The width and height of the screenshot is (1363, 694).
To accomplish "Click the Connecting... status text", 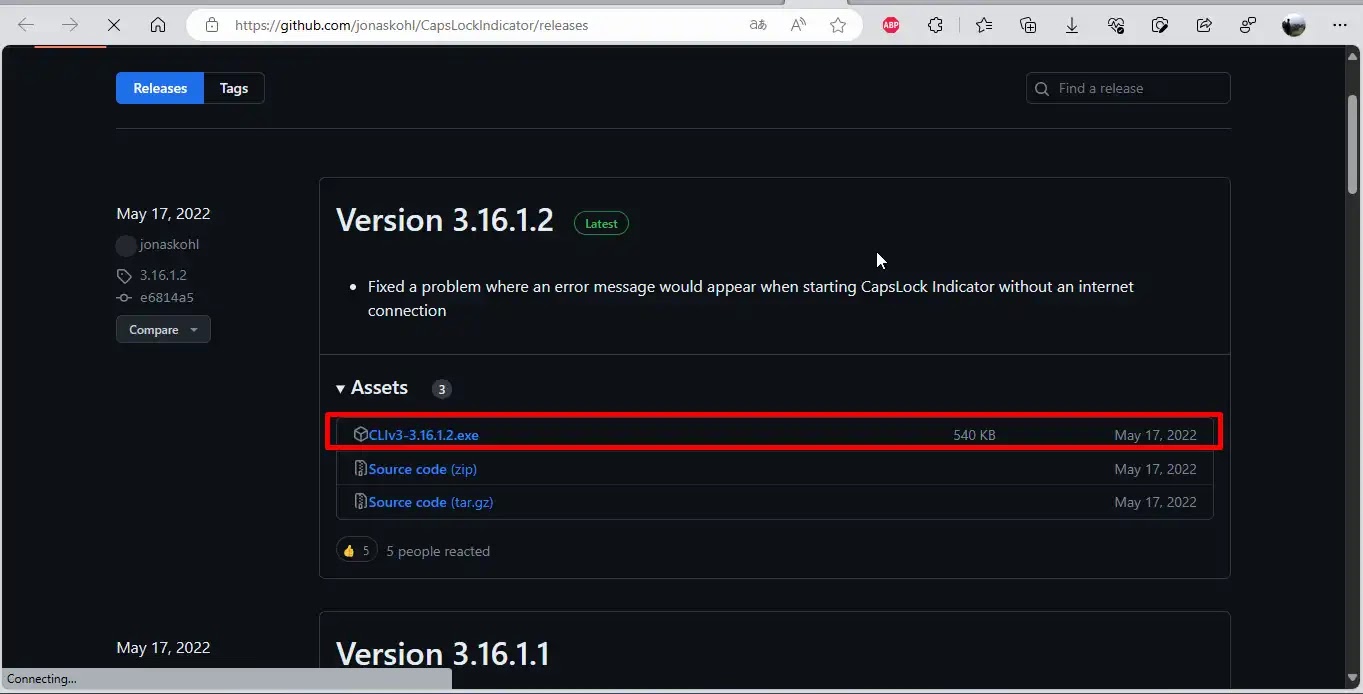I will click(x=42, y=679).
